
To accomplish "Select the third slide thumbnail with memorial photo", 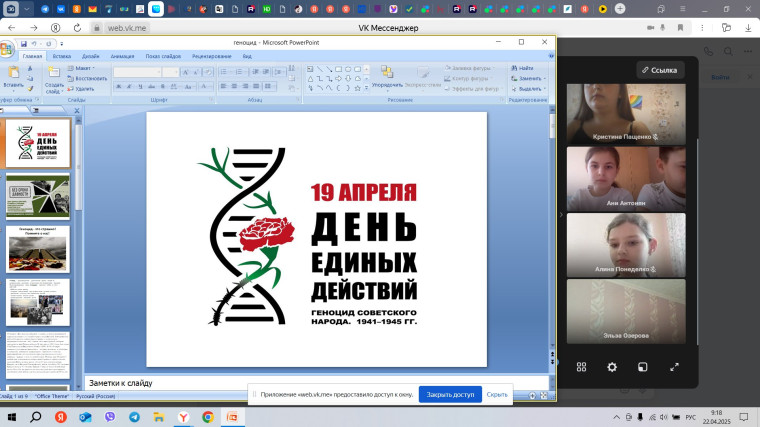I will click(38, 249).
